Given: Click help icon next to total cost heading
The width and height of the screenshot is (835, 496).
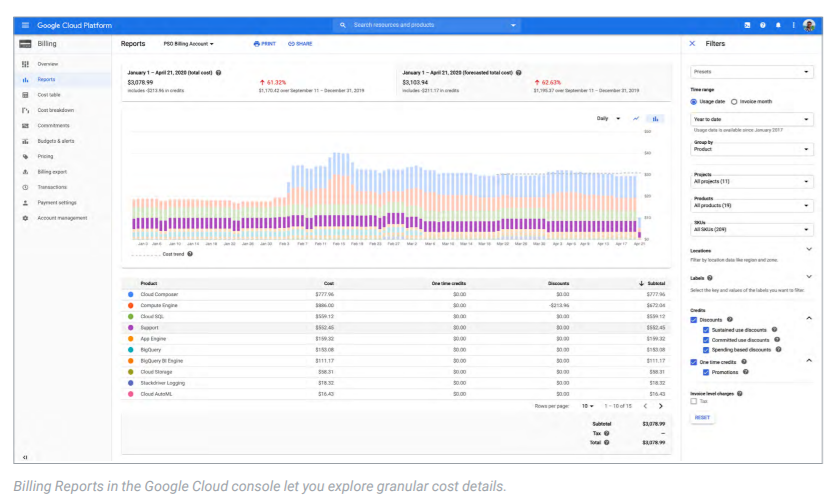Looking at the screenshot, I should point(218,73).
